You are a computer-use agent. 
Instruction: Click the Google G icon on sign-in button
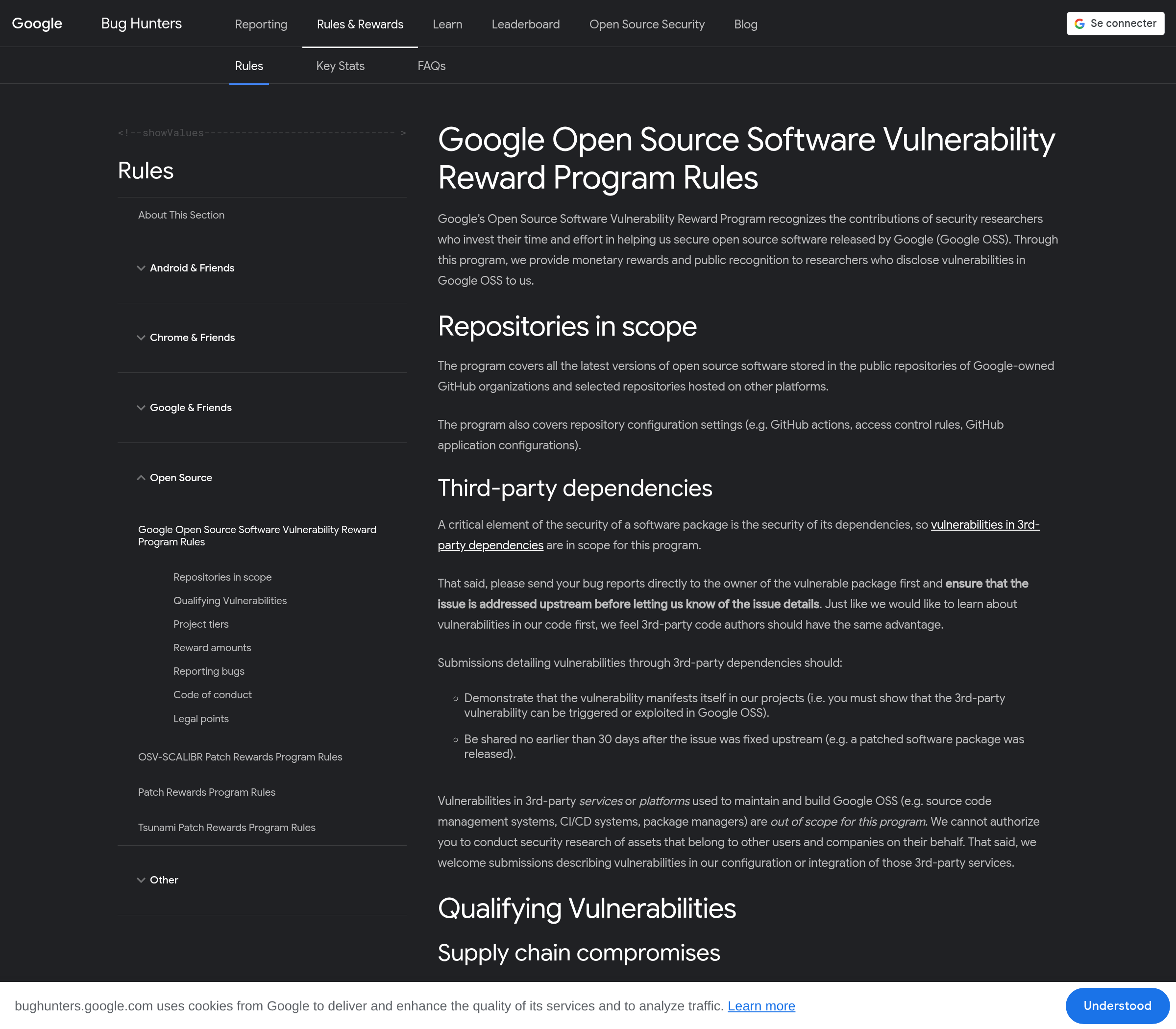[1079, 24]
